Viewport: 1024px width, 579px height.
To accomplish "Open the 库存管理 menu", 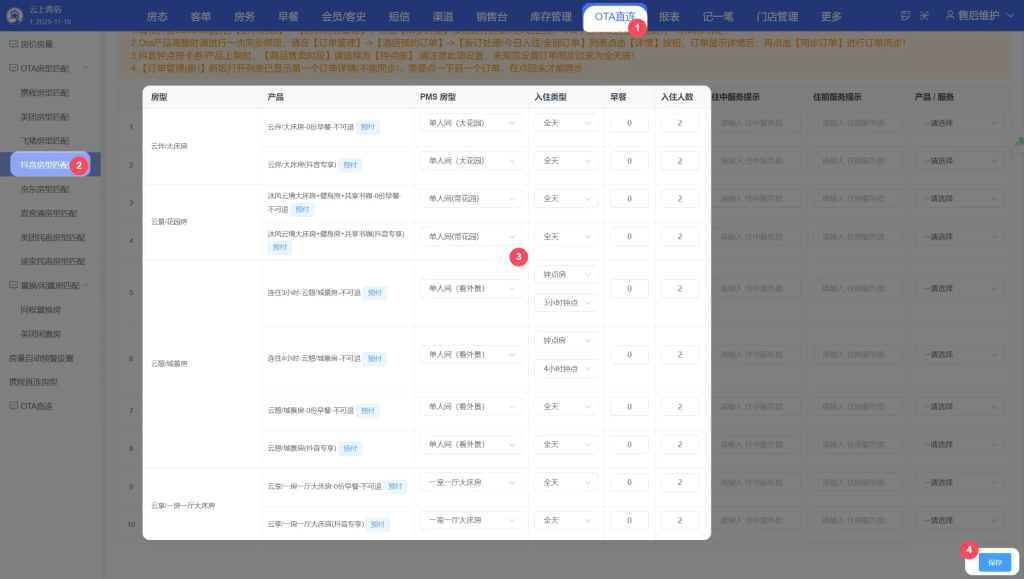I will tap(547, 17).
